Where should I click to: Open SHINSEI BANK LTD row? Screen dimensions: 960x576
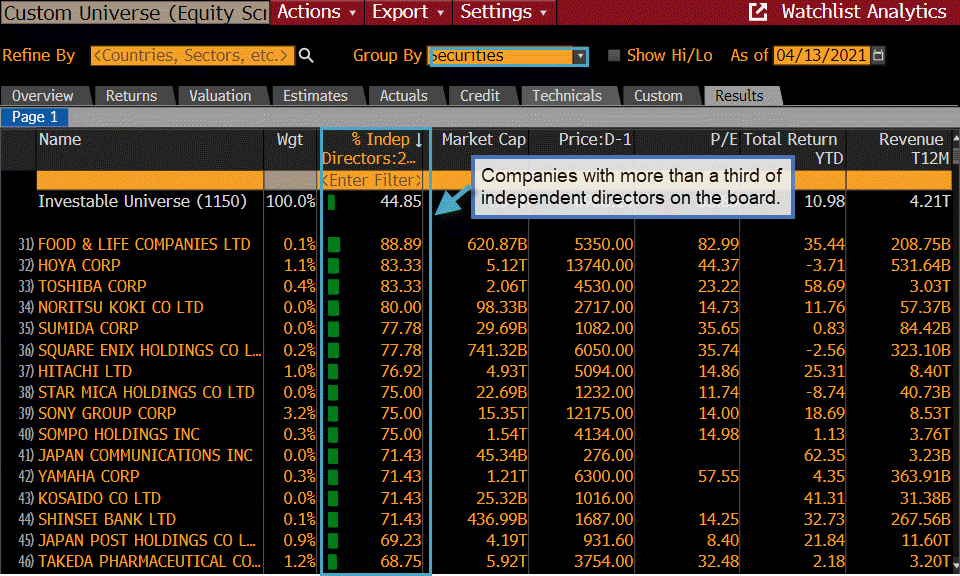pyautogui.click(x=107, y=520)
